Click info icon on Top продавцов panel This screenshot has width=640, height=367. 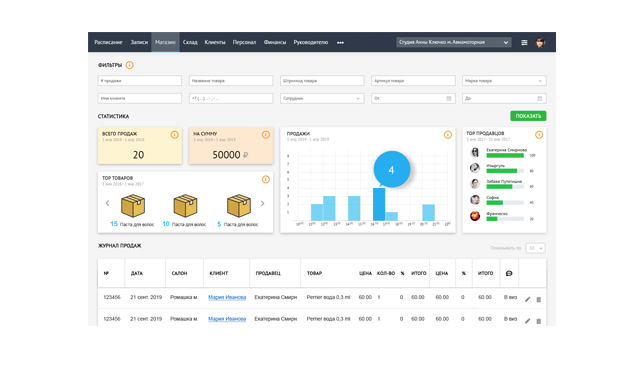click(539, 135)
